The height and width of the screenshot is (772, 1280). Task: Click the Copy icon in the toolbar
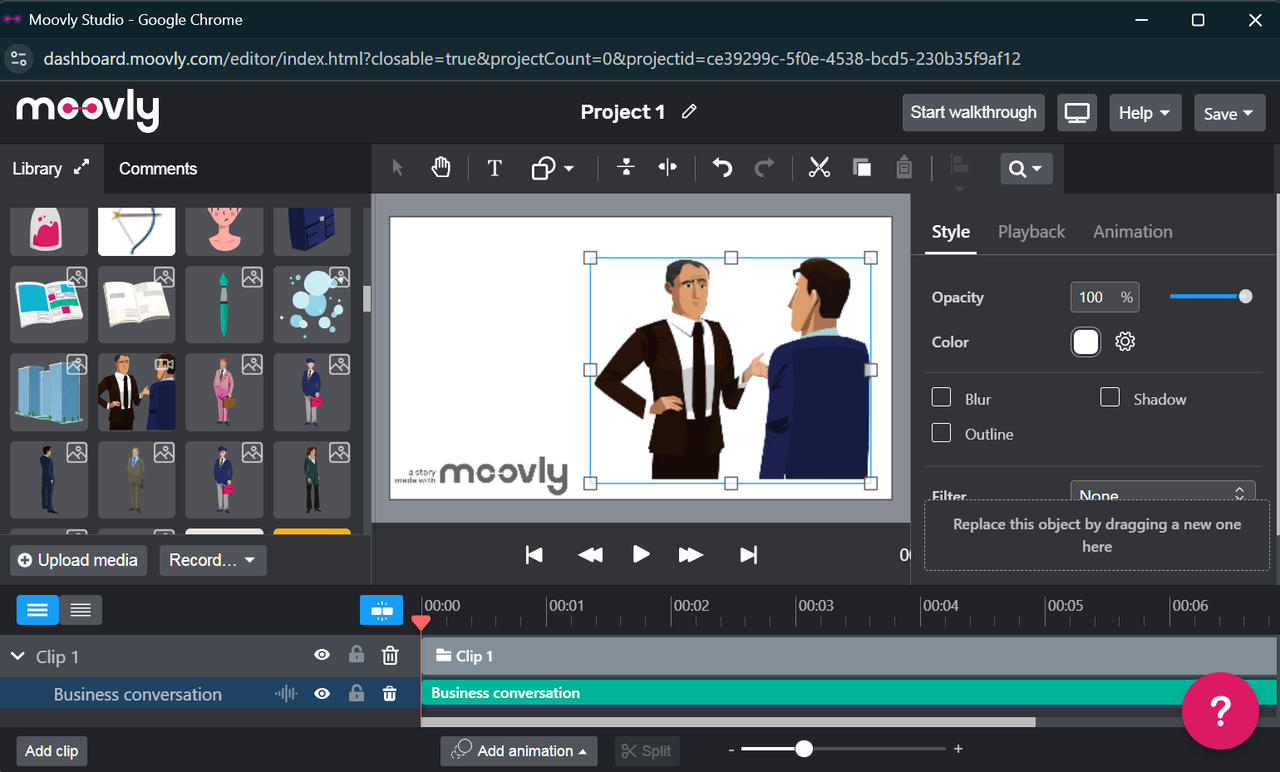pos(861,167)
